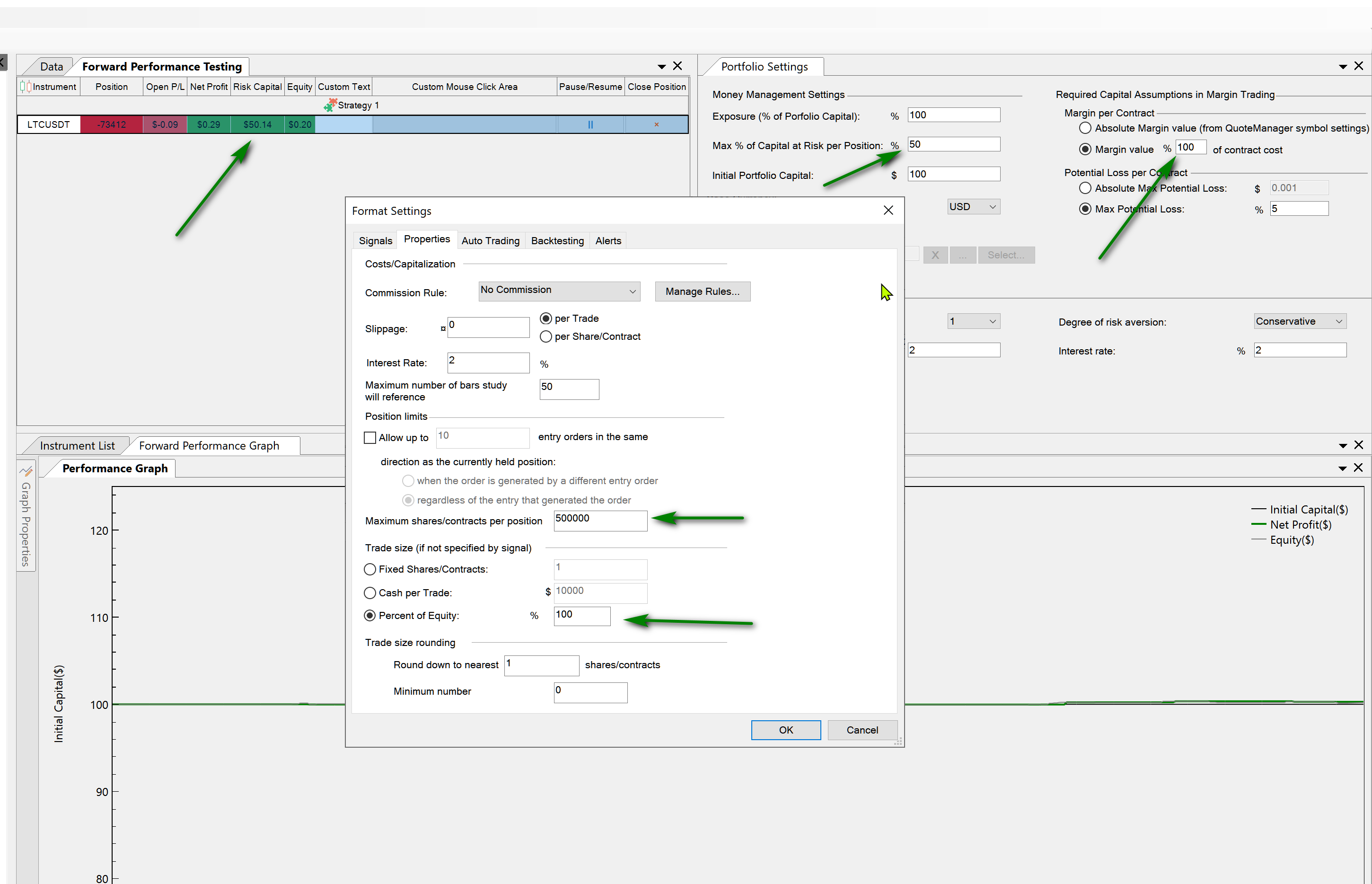1372x884 pixels.
Task: Close the Portfolio Settings panel
Action: [x=1358, y=66]
